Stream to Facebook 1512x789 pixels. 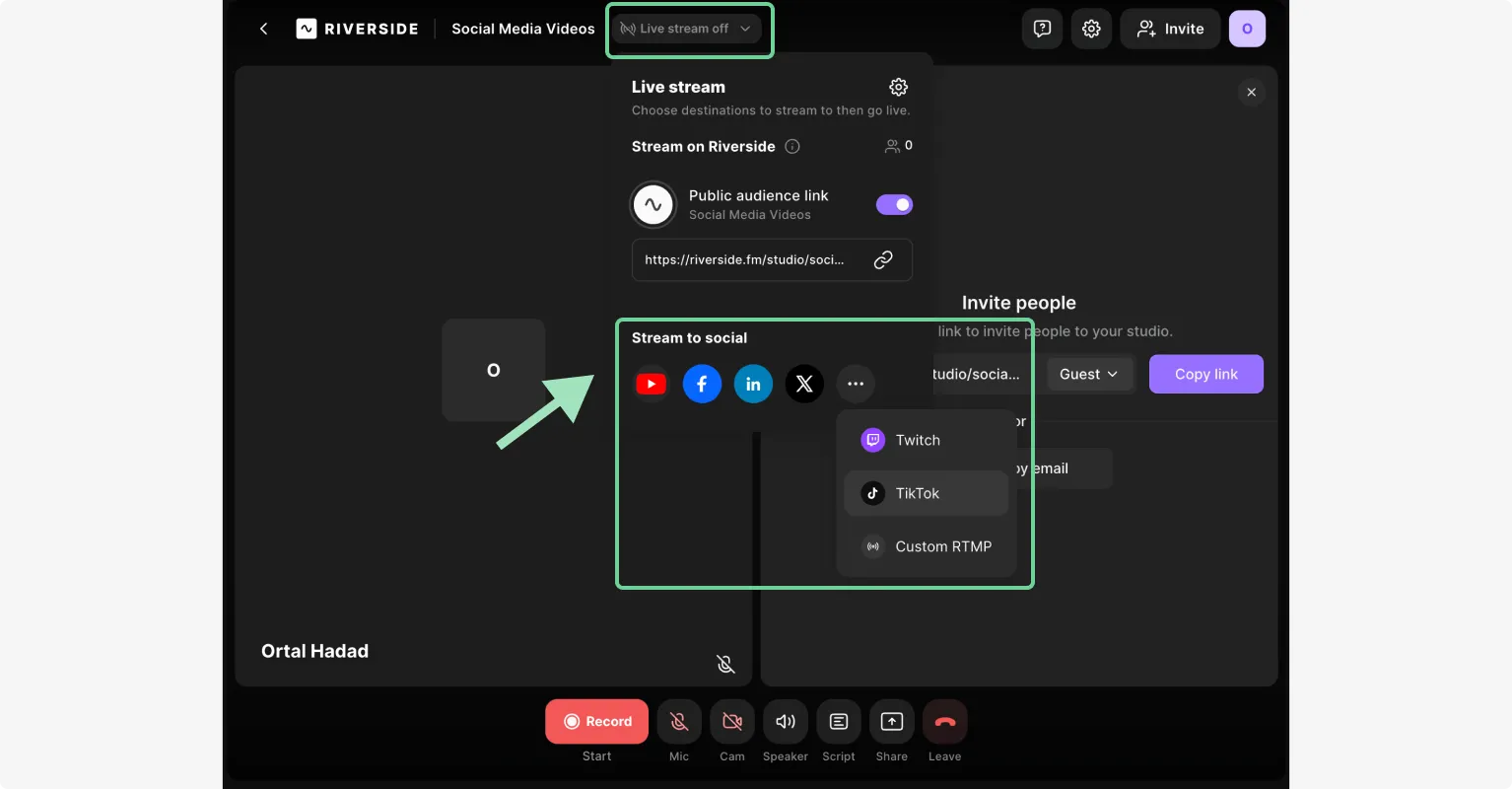702,384
